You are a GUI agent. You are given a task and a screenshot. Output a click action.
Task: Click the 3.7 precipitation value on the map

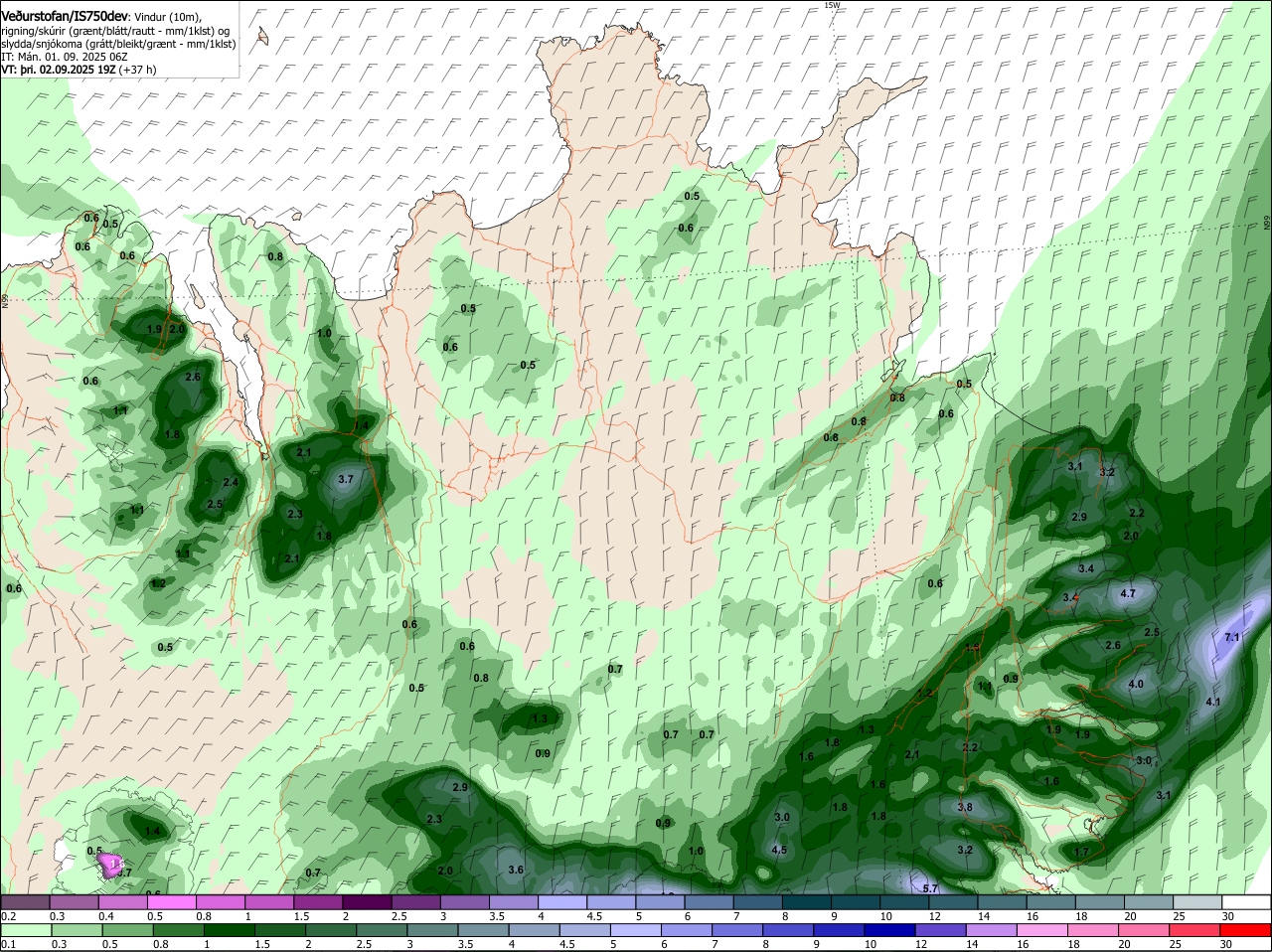point(346,479)
